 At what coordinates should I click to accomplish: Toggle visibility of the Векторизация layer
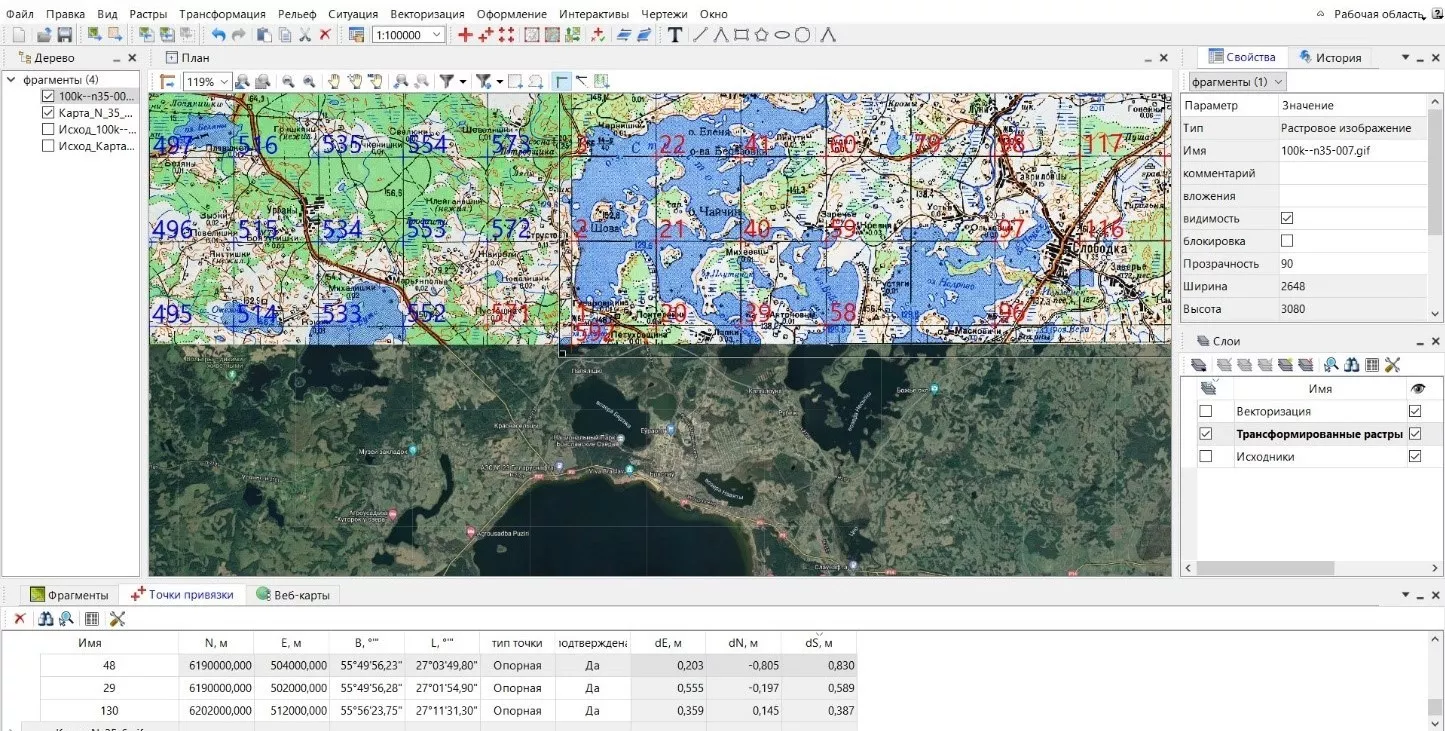coord(1414,411)
